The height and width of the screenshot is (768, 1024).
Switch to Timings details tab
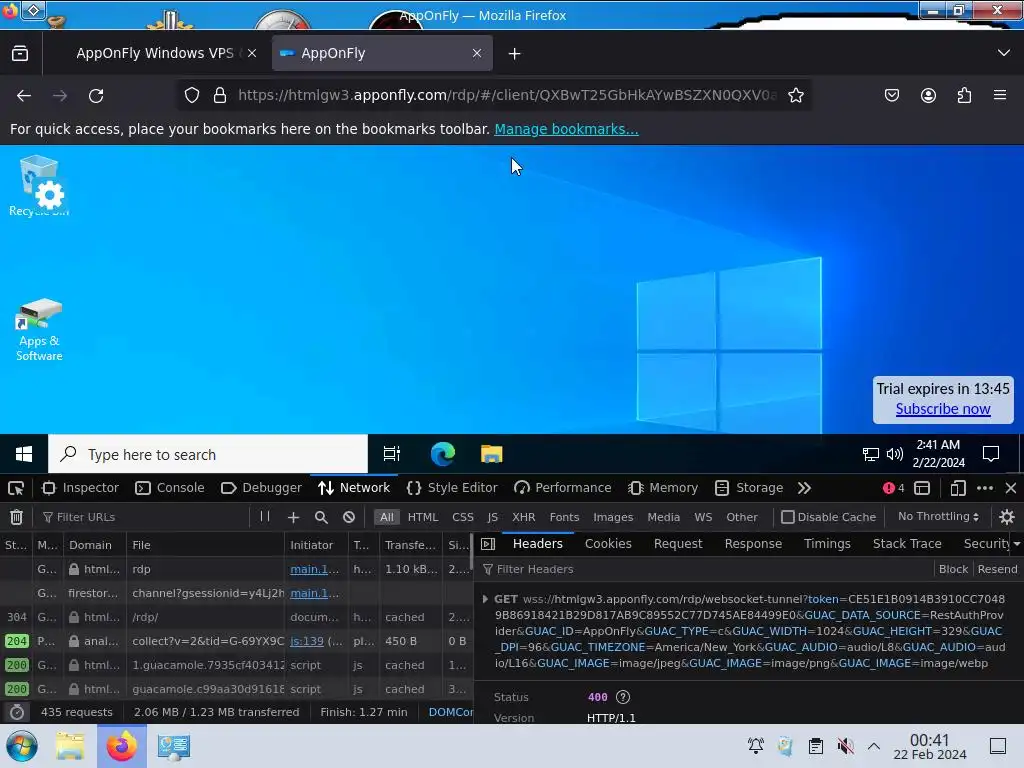click(827, 544)
